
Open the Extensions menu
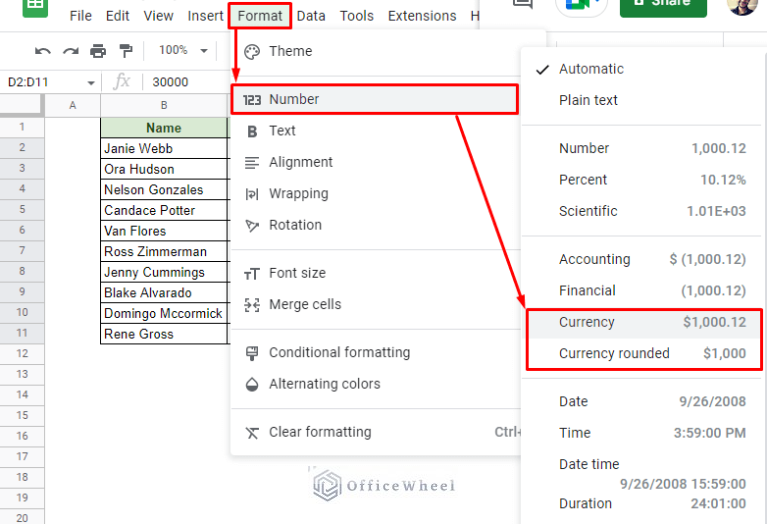[422, 16]
